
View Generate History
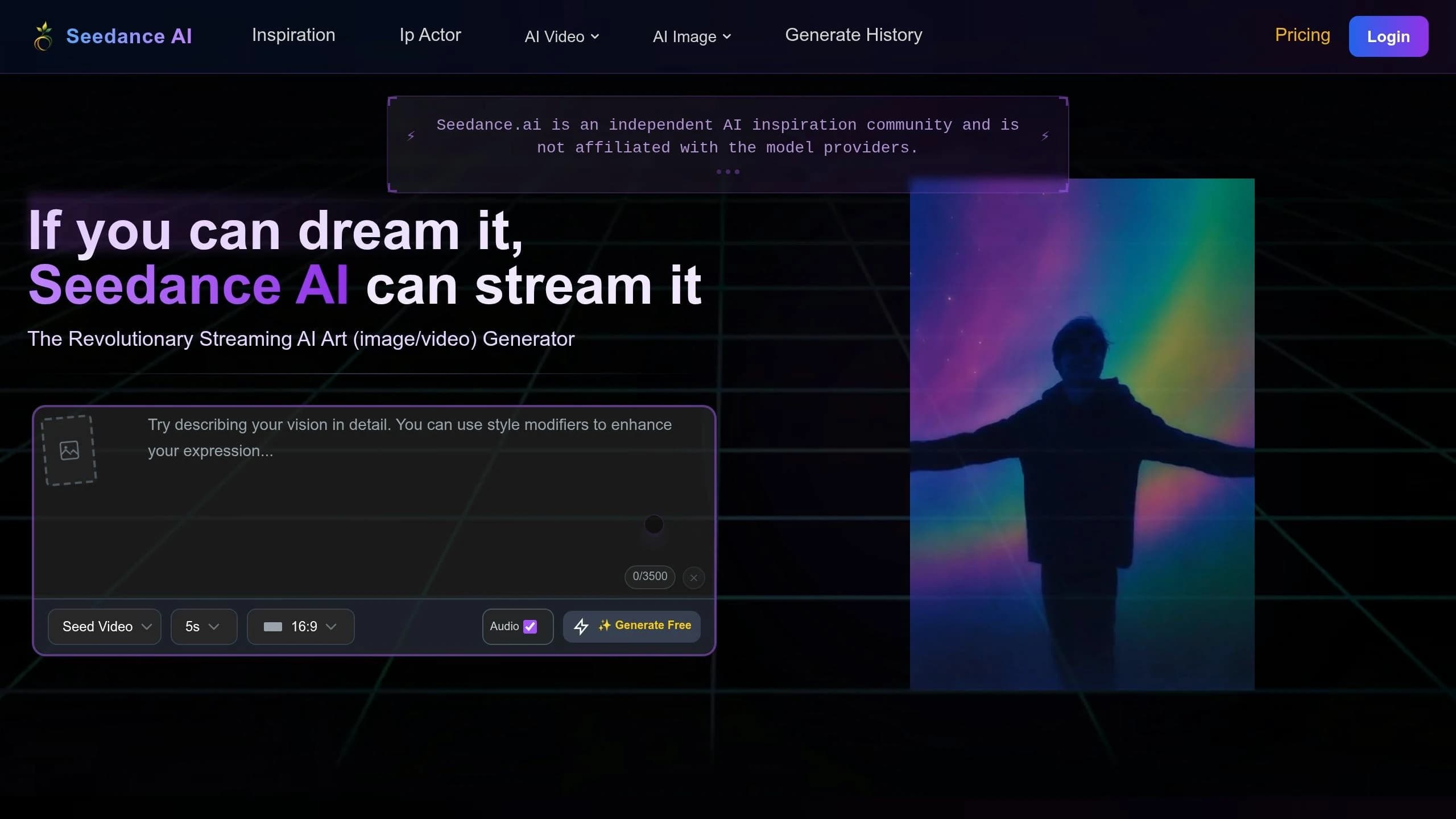pos(854,35)
